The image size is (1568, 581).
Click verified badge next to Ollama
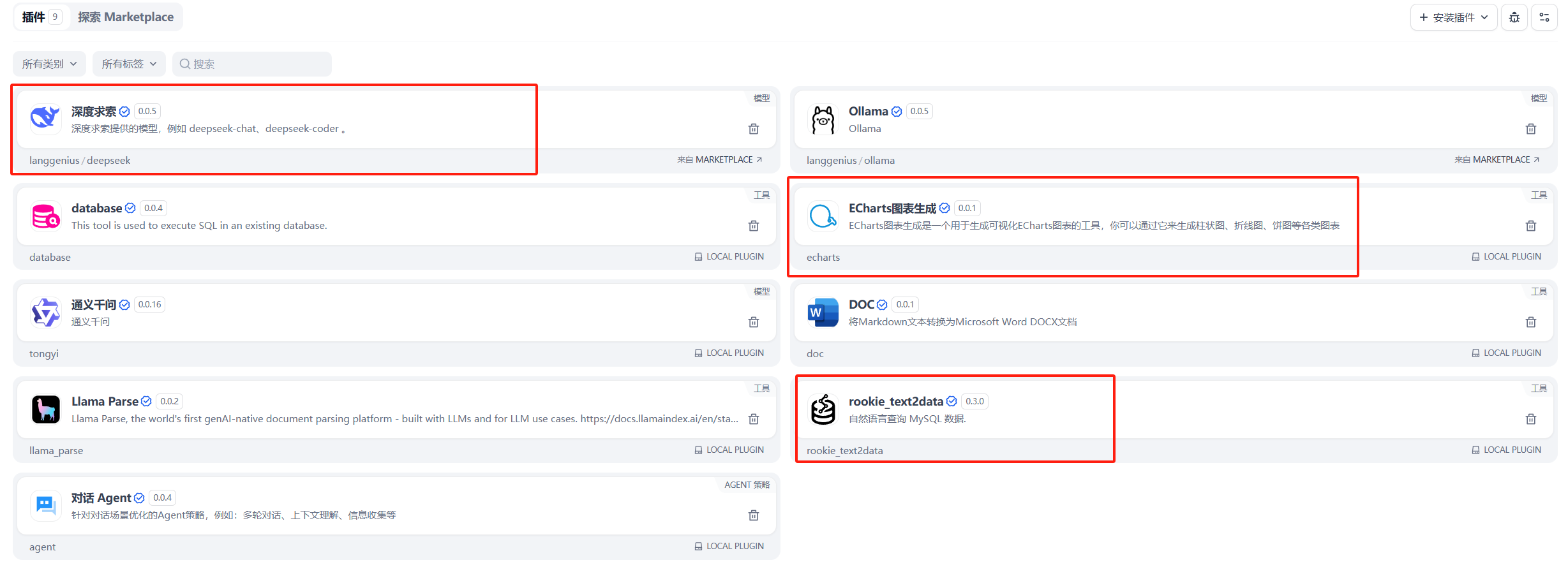click(x=897, y=112)
